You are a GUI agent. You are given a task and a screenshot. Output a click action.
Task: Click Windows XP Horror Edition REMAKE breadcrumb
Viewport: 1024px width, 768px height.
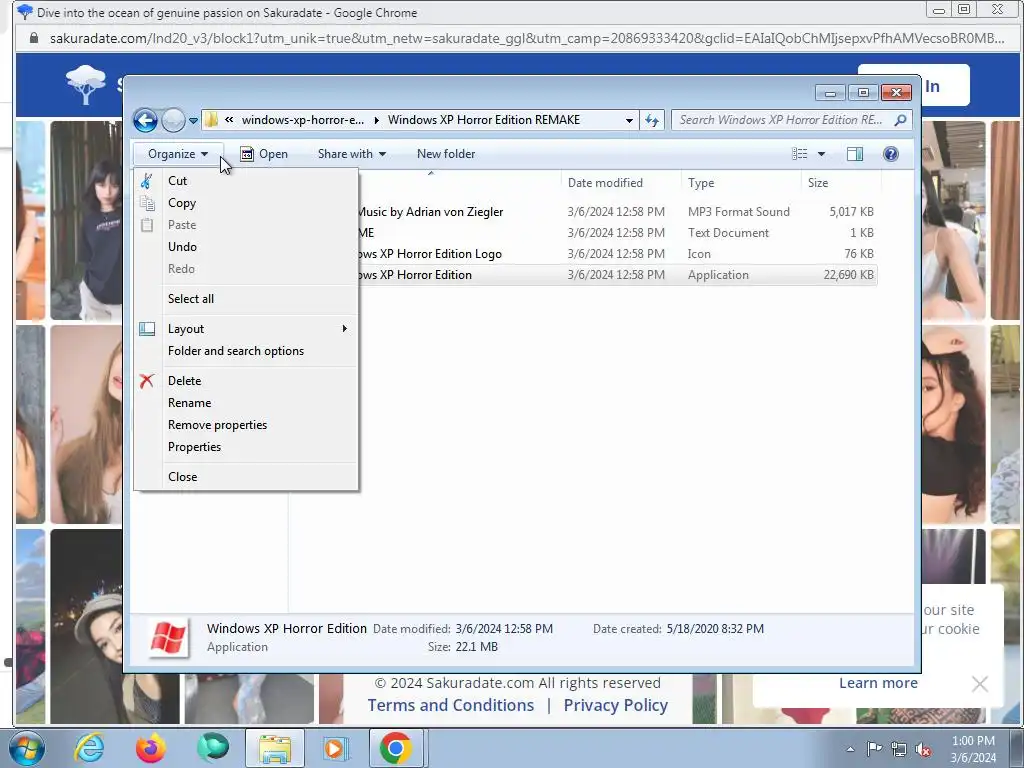point(484,120)
